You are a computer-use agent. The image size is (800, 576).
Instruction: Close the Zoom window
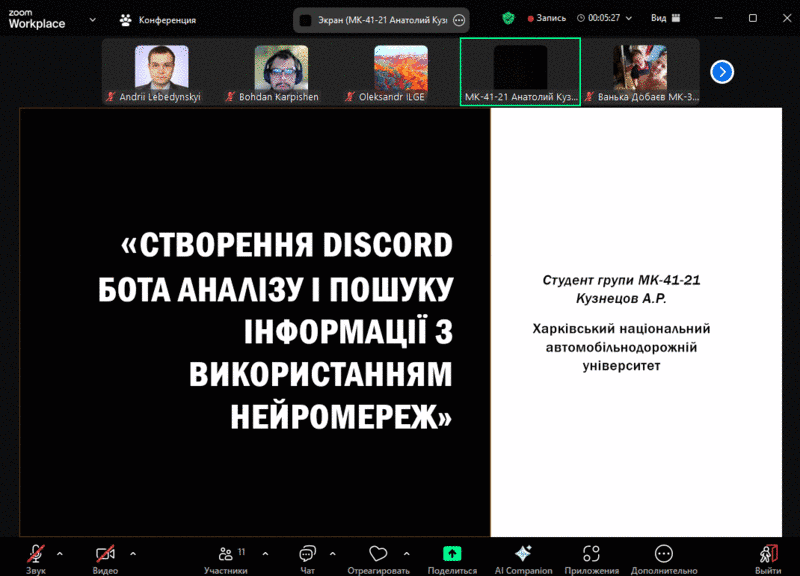pyautogui.click(x=787, y=18)
